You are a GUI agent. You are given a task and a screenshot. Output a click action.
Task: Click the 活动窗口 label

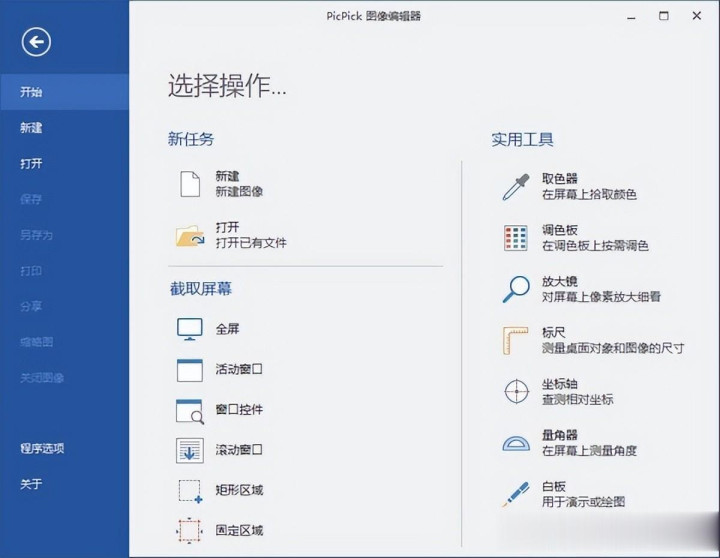point(239,369)
